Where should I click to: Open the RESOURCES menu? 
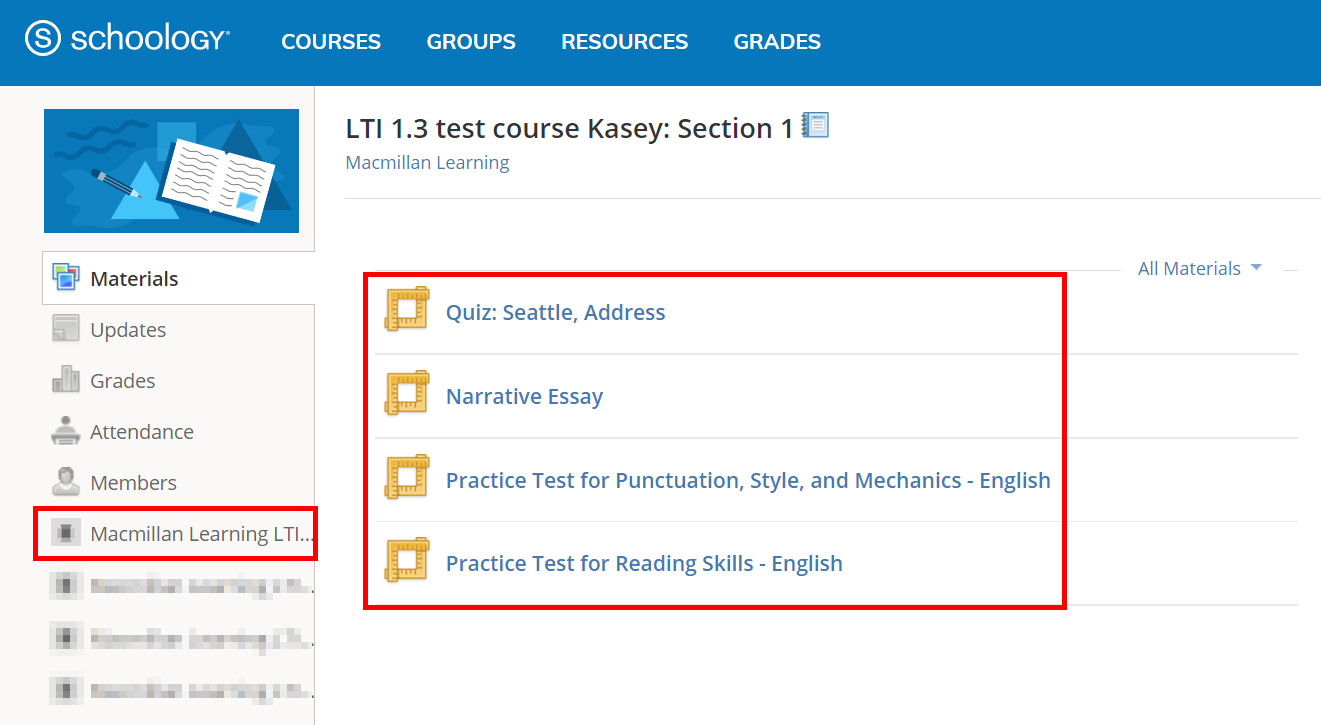[624, 41]
